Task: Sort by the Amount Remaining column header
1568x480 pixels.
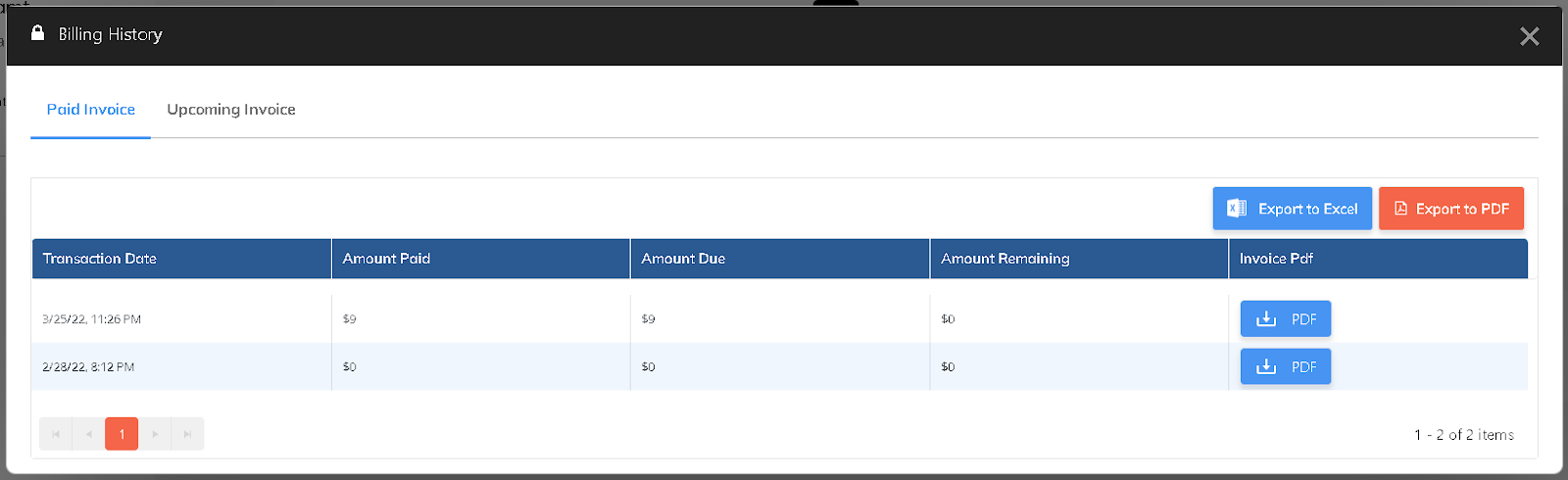Action: [1004, 259]
